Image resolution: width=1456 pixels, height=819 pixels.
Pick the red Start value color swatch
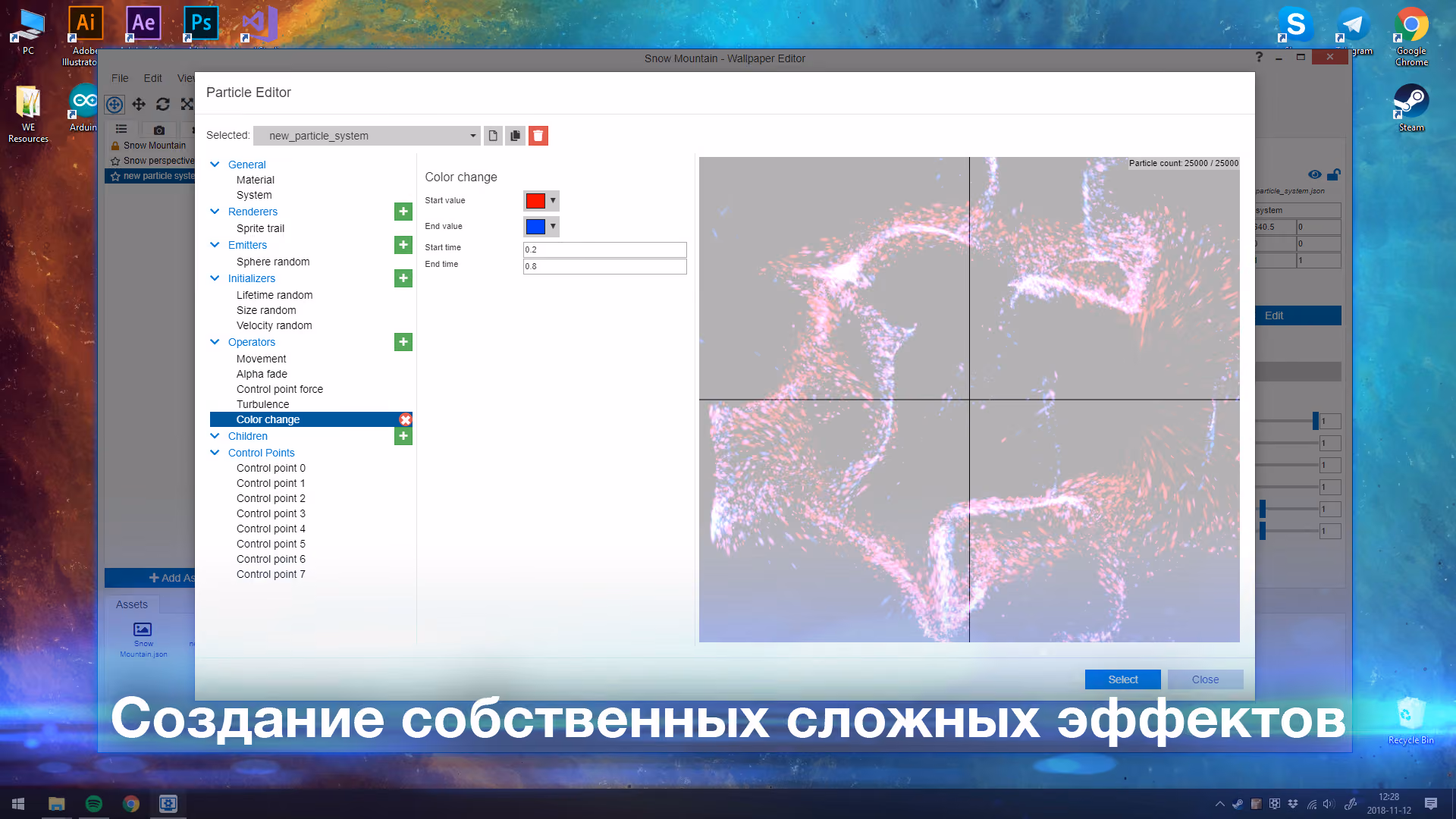click(535, 201)
